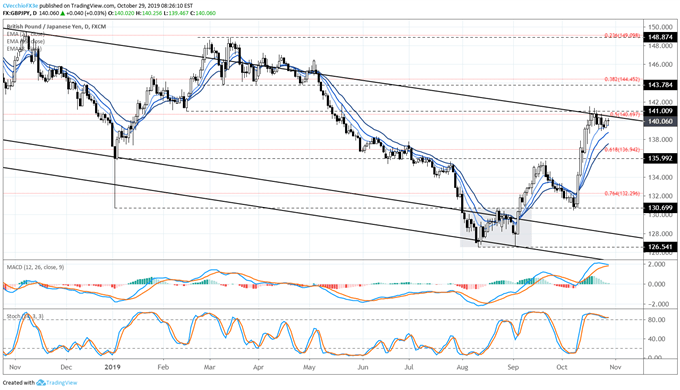The width and height of the screenshot is (680, 390).
Task: Click the Jun label on the time axis
Action: click(x=363, y=367)
